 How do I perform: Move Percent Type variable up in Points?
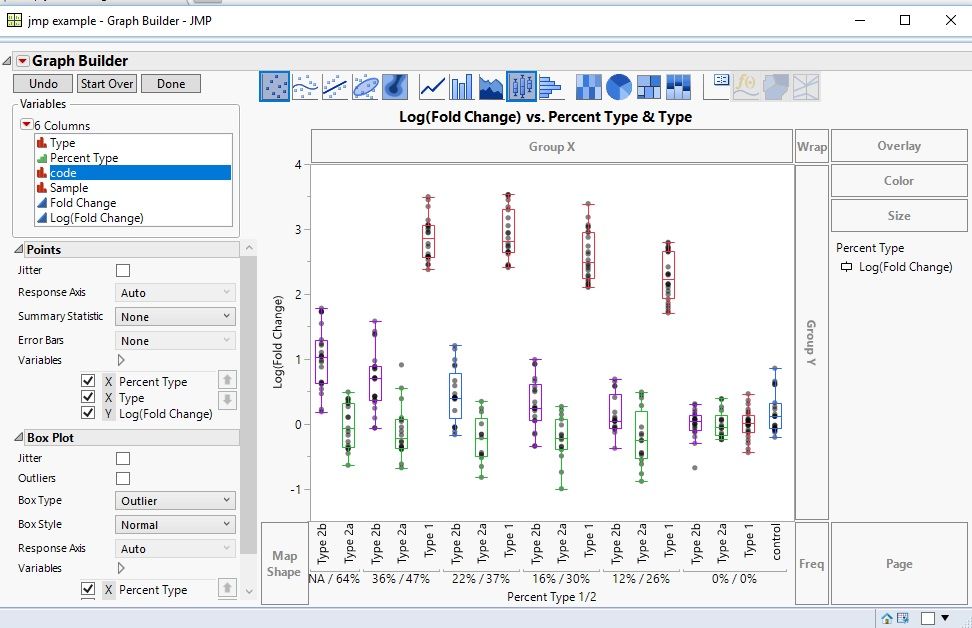click(228, 379)
